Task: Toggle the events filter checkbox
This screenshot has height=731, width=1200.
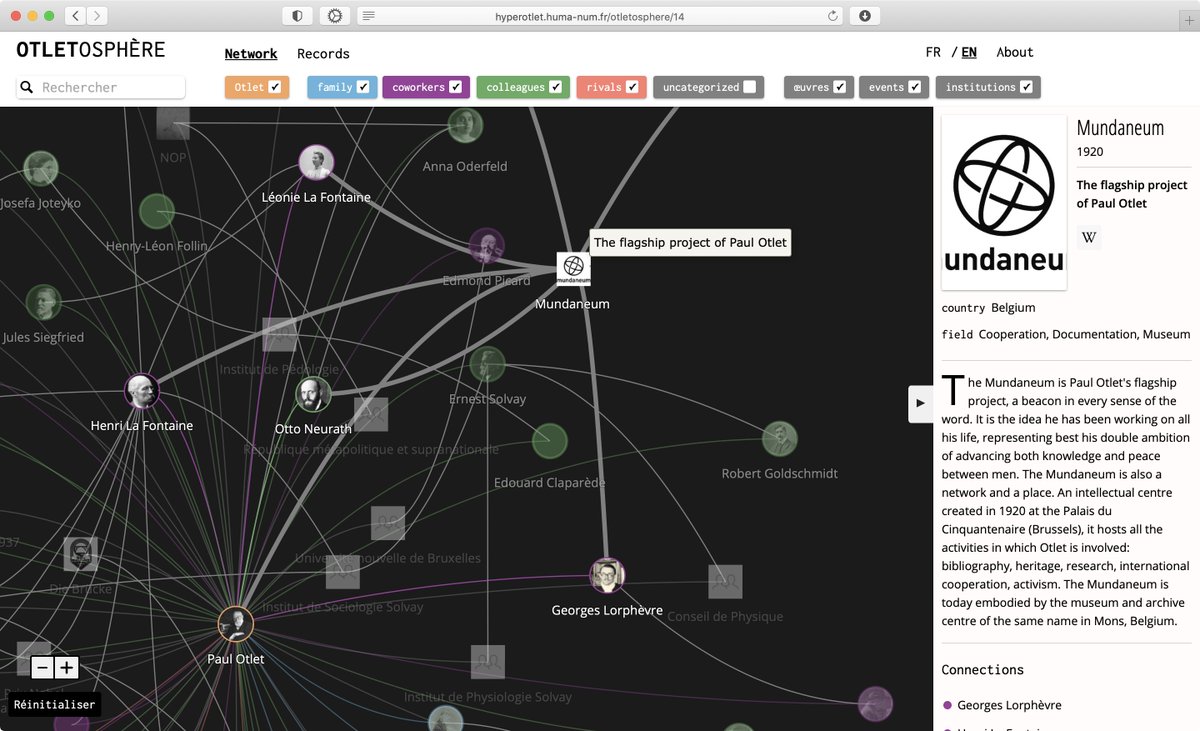Action: click(x=915, y=87)
